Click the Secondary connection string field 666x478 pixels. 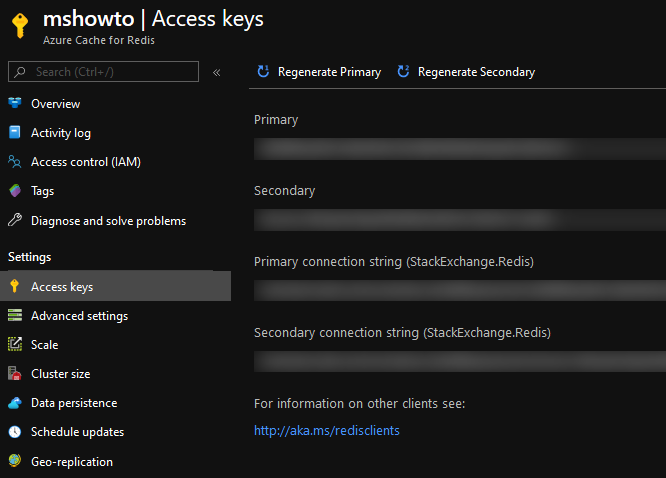point(460,361)
